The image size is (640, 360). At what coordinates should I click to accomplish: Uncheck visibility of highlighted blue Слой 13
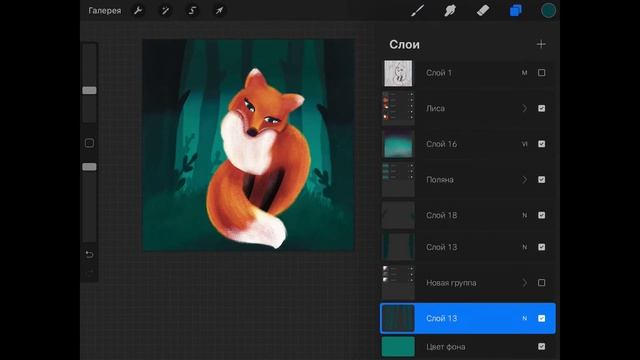click(542, 318)
